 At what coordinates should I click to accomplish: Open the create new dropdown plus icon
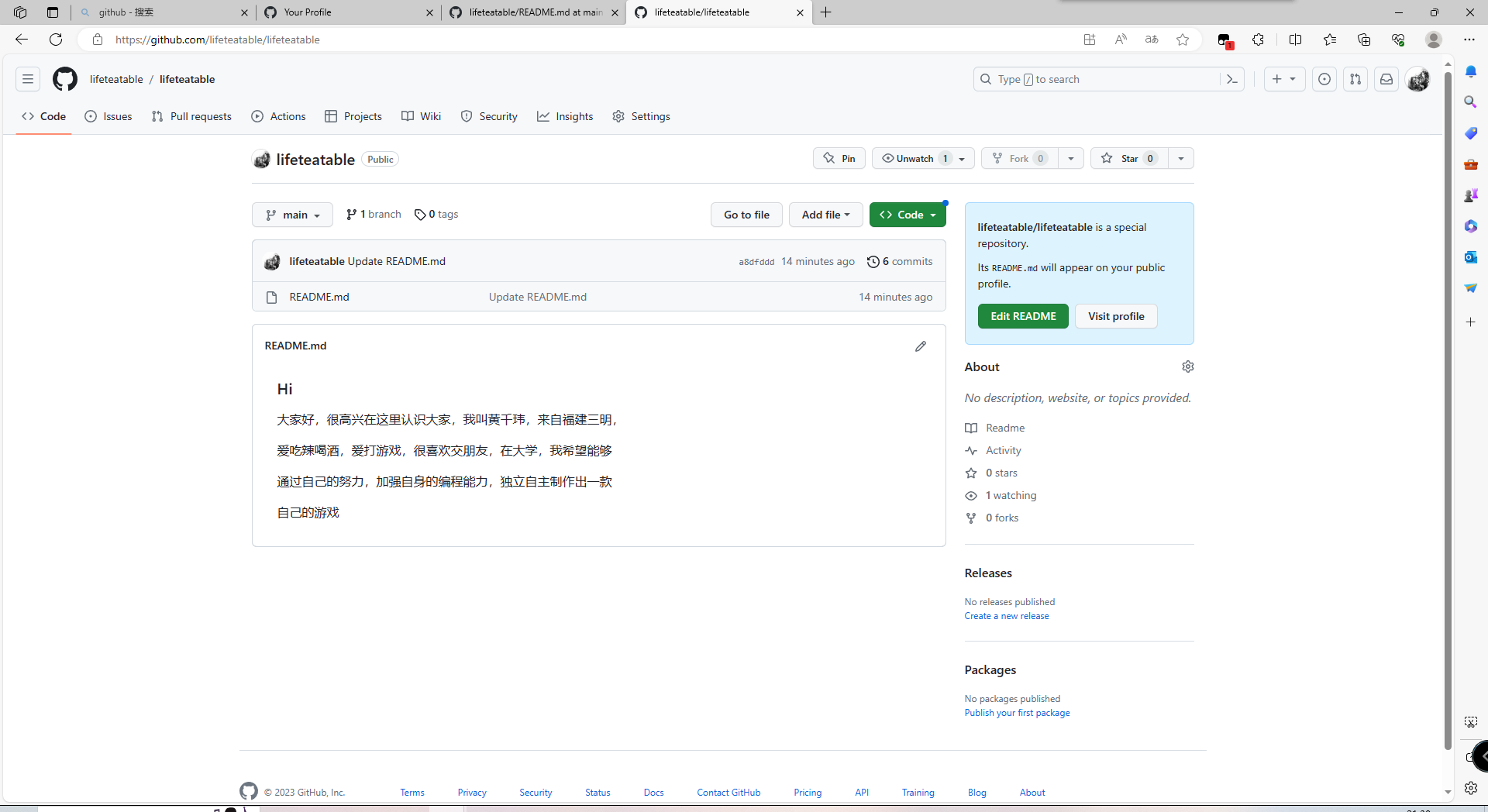tap(1283, 78)
